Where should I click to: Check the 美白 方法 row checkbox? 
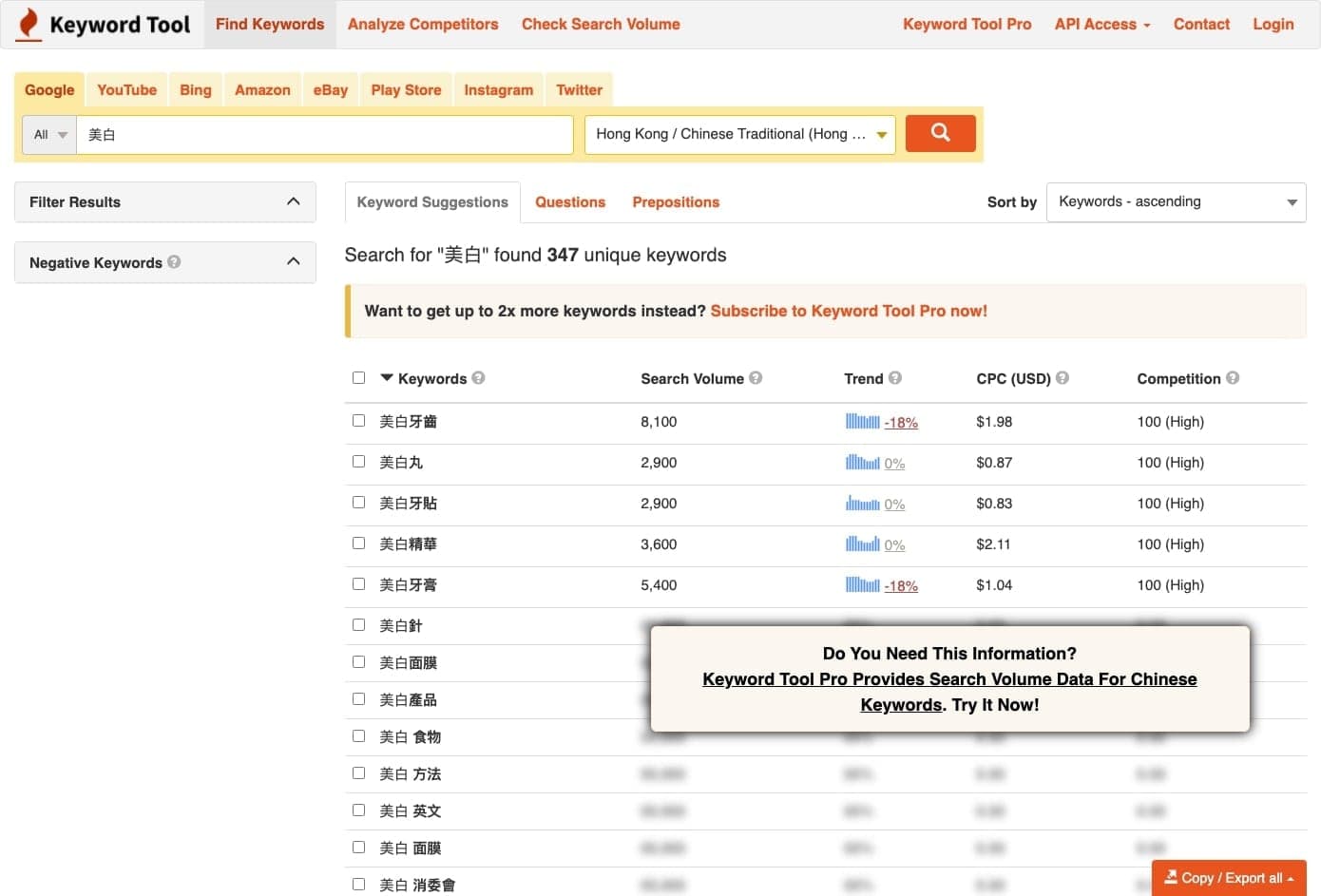click(x=358, y=772)
